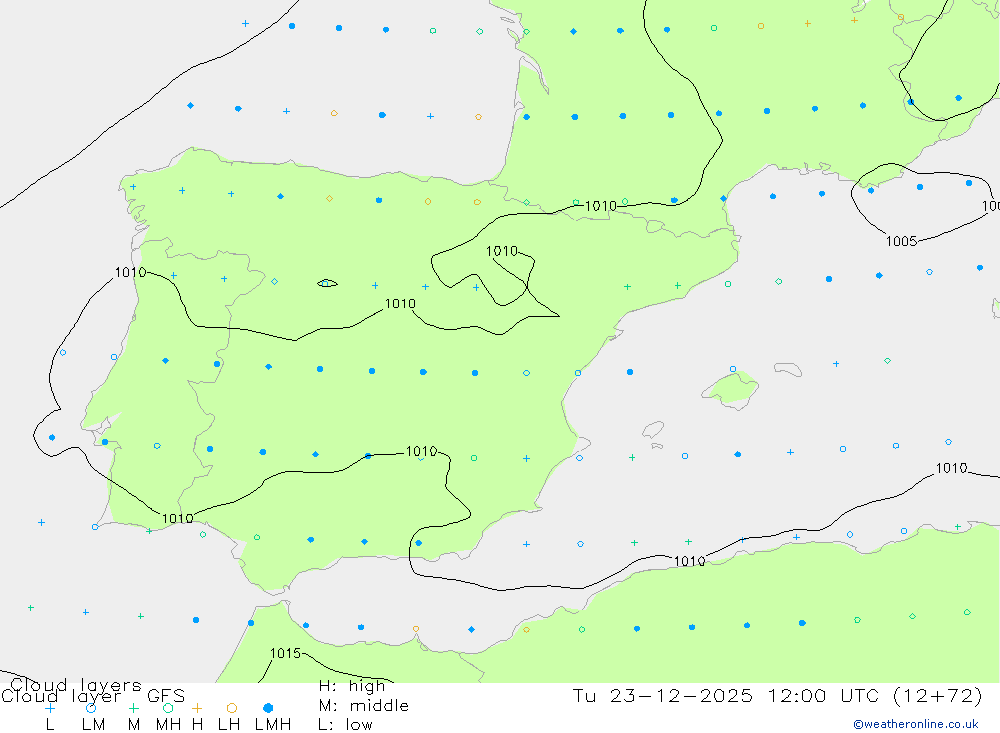Click the 'Cloud layer GFS' title text
This screenshot has width=1000, height=733.
point(93,696)
